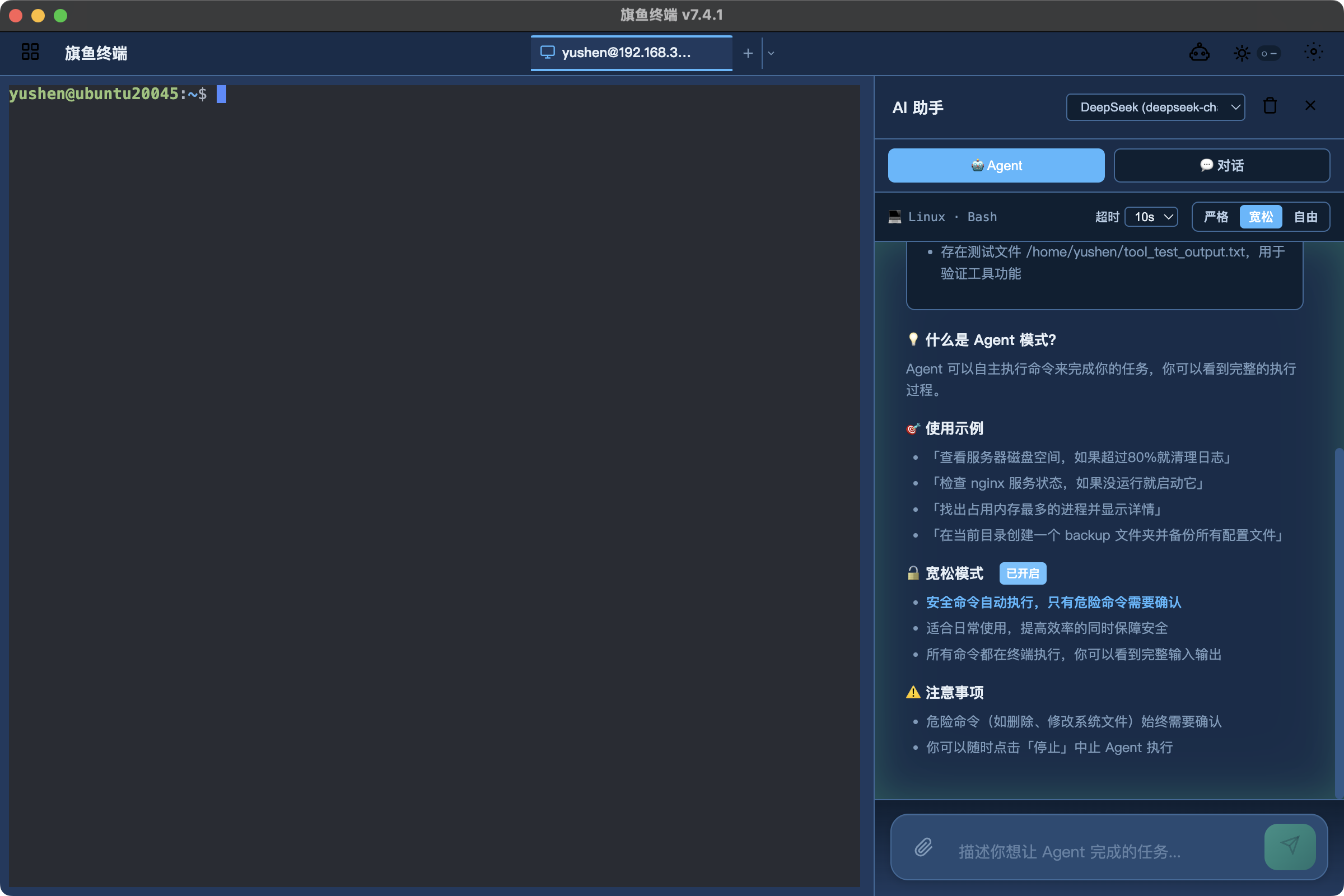1344x896 pixels.
Task: Change the 超时 timeout from the 10s dropdown
Action: 1150,217
